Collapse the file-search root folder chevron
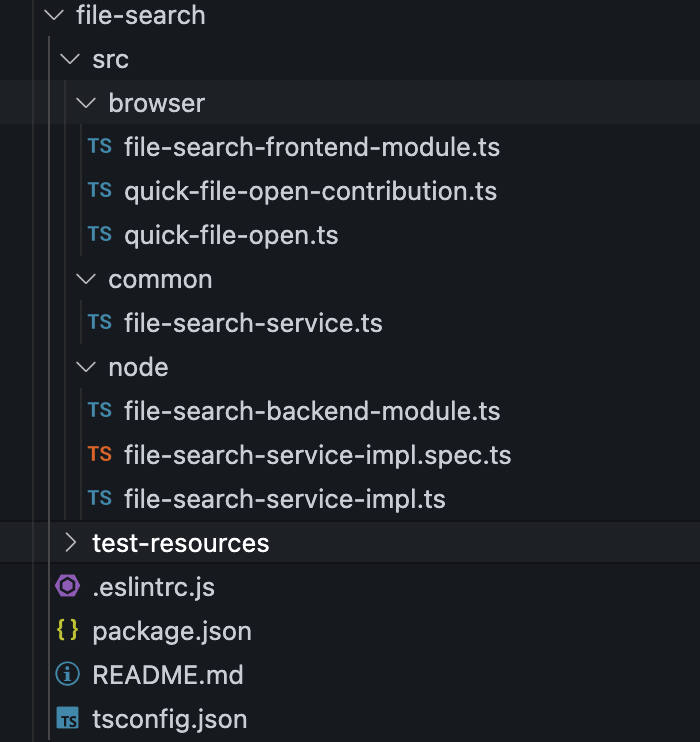The image size is (700, 742). click(53, 15)
